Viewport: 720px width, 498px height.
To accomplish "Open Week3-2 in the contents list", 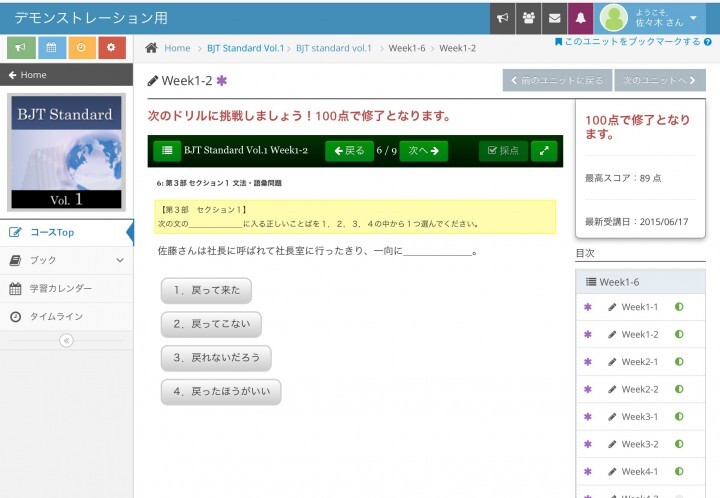I will (640, 444).
